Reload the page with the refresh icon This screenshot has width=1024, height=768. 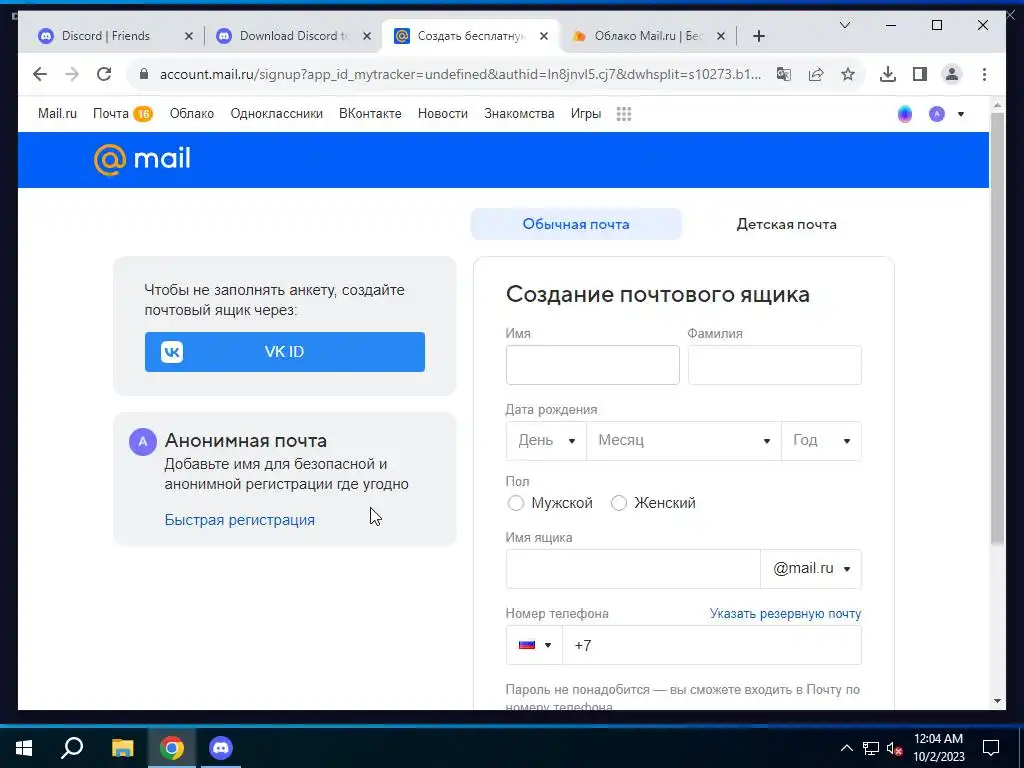point(104,74)
